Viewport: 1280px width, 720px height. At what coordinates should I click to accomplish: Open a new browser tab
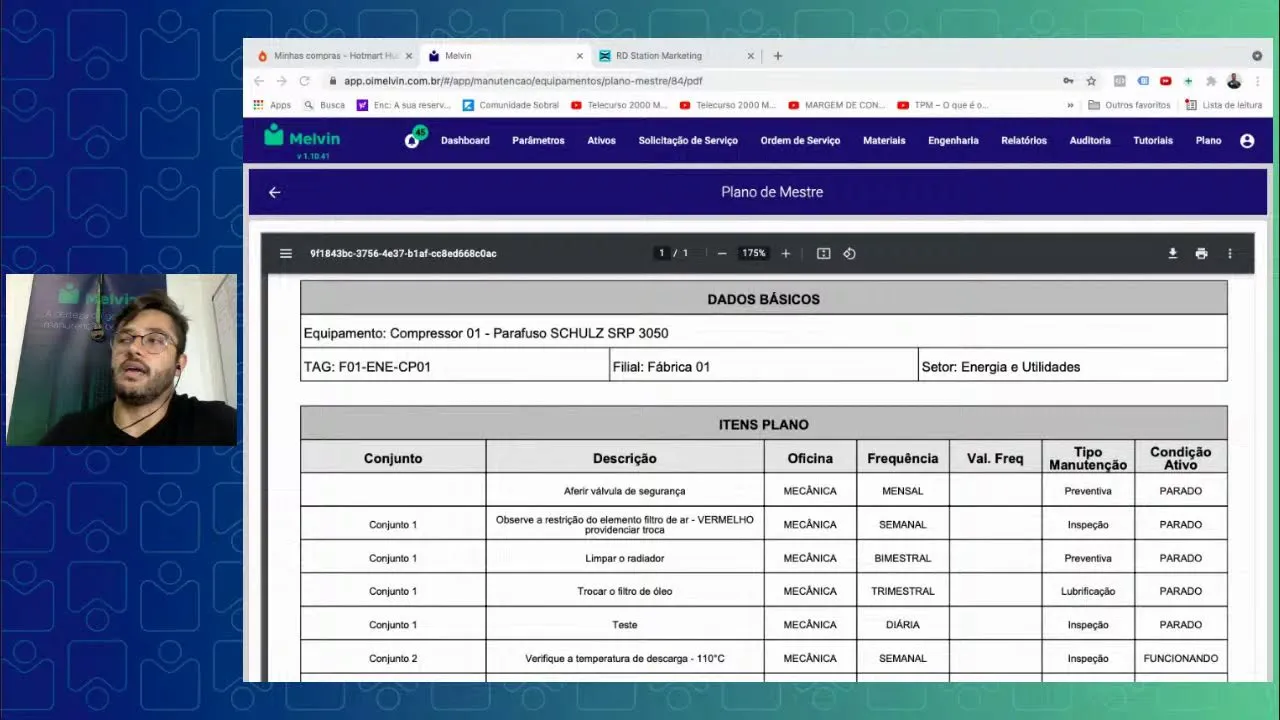[778, 56]
